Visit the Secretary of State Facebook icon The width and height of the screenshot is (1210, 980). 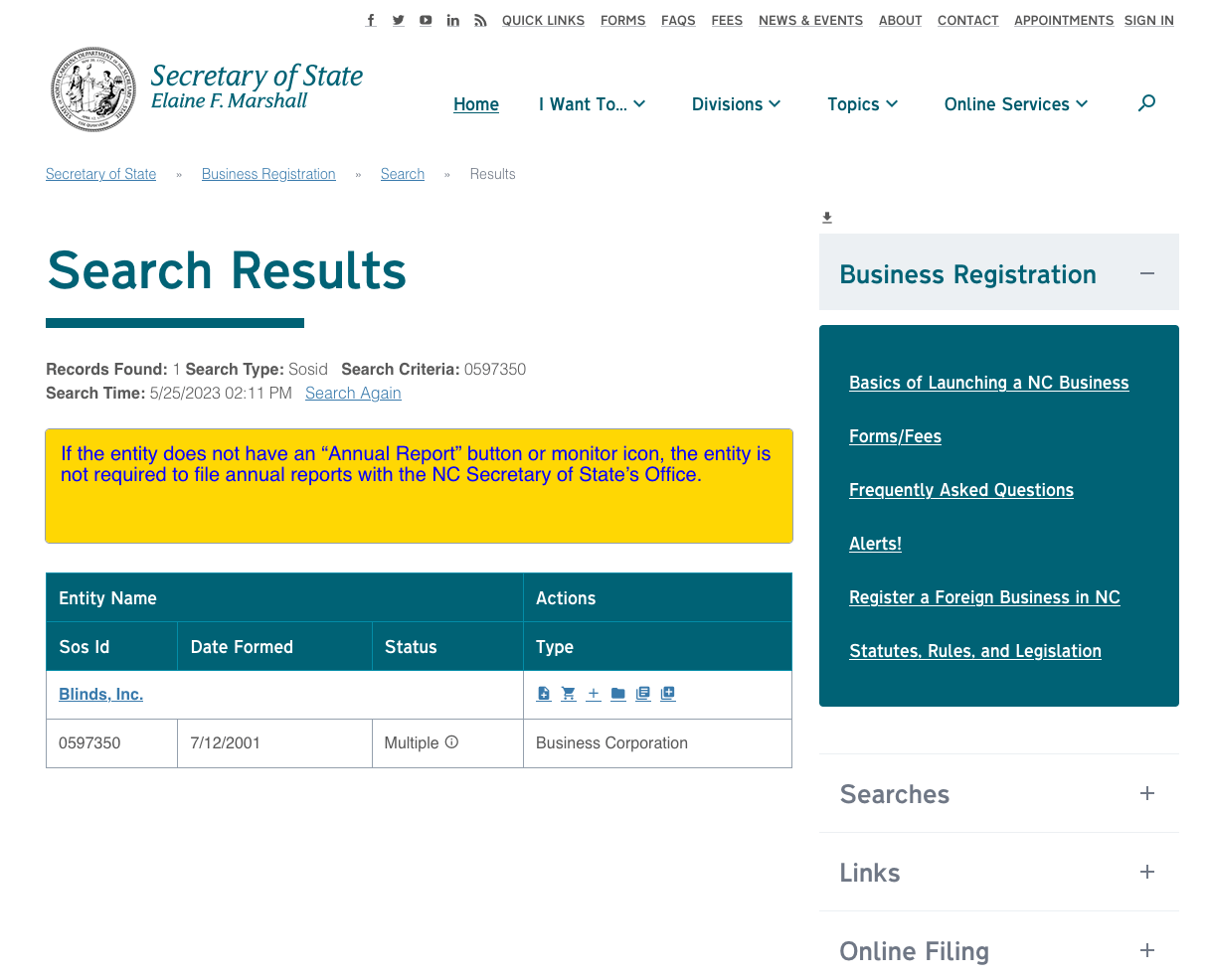[370, 19]
